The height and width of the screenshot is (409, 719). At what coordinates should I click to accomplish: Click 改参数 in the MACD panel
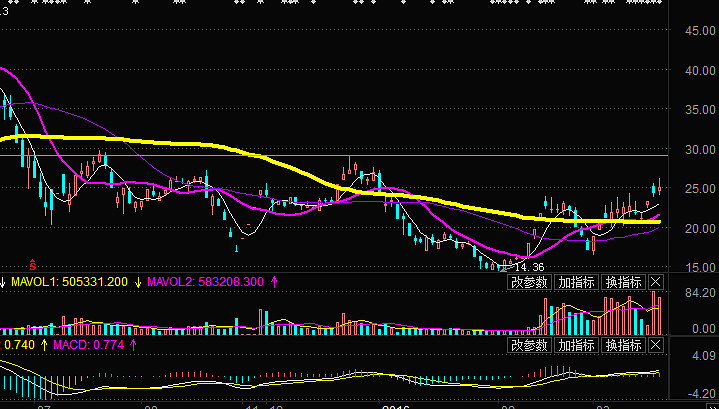529,346
